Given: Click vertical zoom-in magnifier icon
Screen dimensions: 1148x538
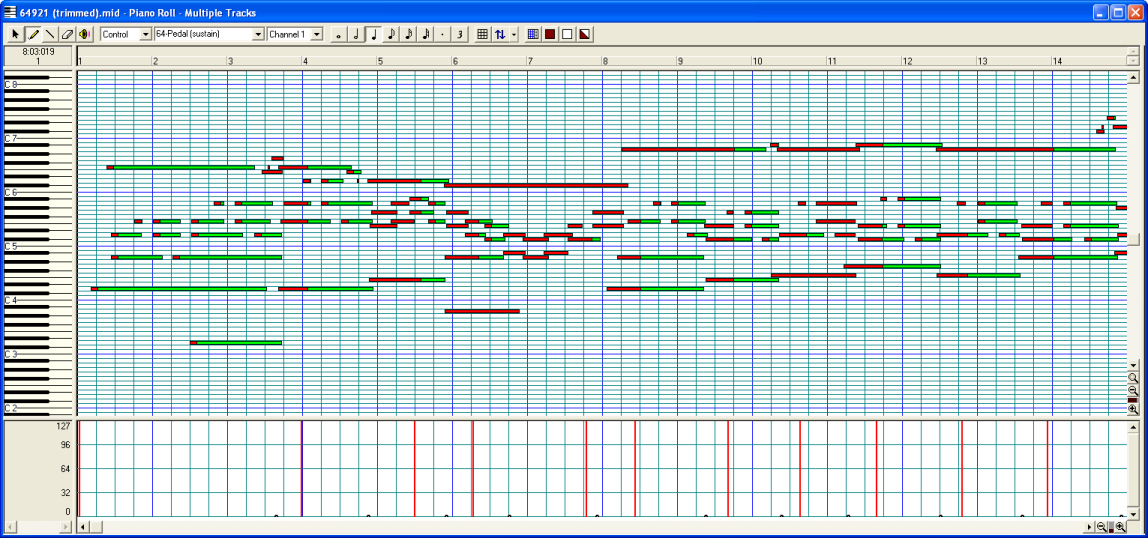Looking at the screenshot, I should coord(1133,409).
